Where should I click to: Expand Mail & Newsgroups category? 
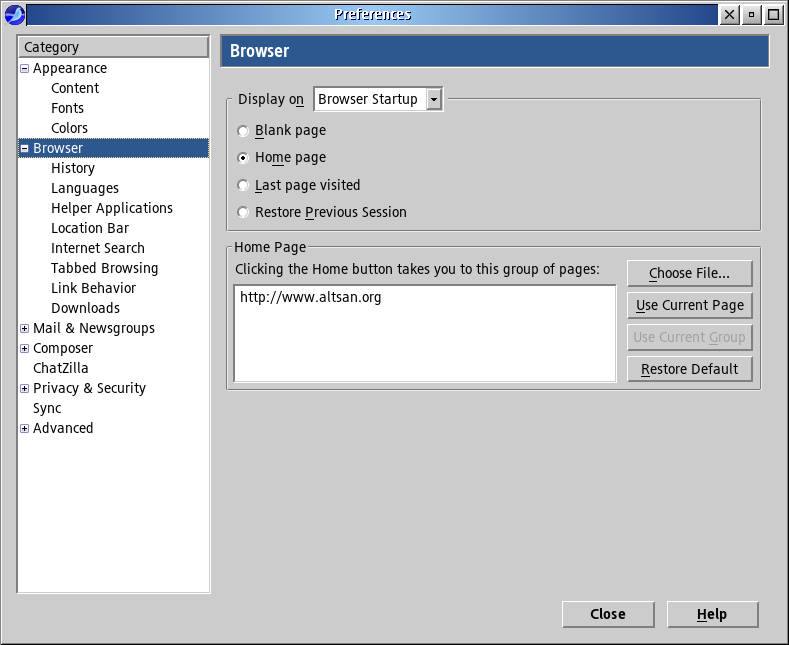click(x=25, y=329)
